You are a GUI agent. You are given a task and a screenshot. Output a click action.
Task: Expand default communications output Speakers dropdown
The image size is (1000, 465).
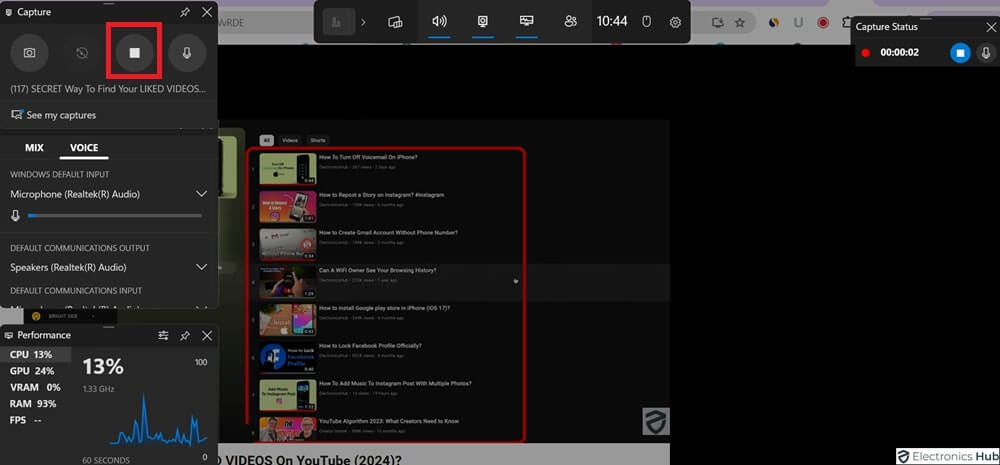pyautogui.click(x=201, y=267)
